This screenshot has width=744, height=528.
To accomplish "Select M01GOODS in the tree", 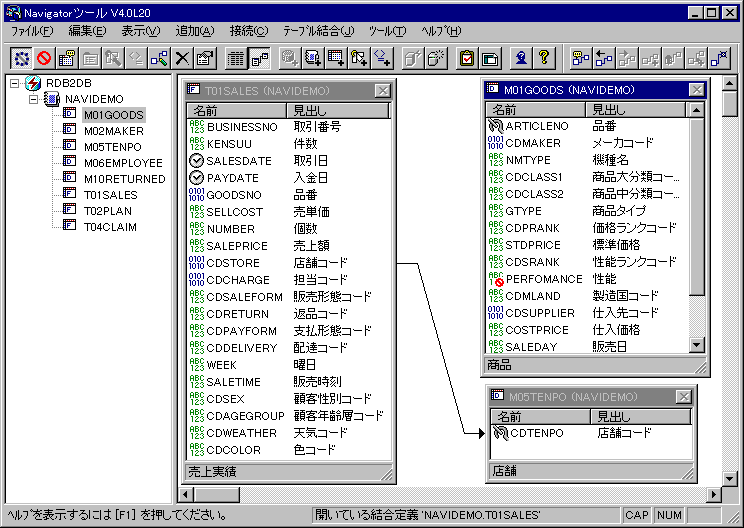I will pos(114,115).
